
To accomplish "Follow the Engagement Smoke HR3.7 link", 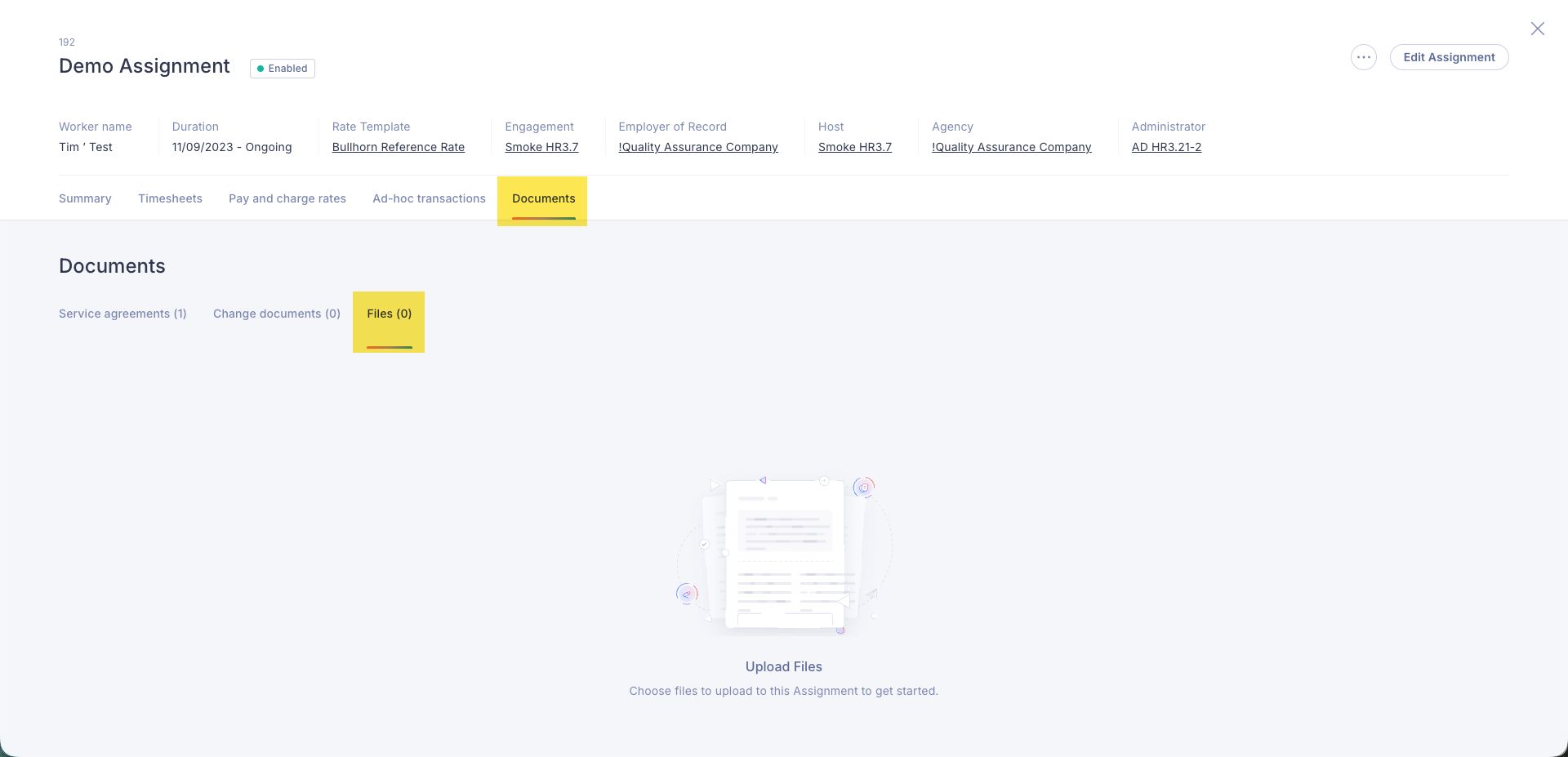I will (541, 147).
